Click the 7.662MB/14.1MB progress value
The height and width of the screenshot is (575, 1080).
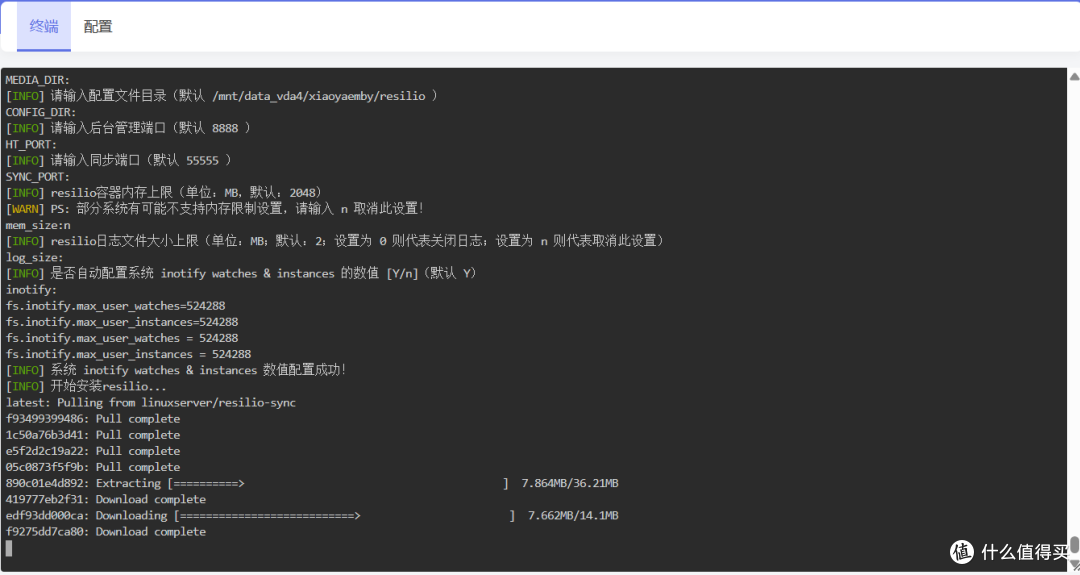(573, 515)
